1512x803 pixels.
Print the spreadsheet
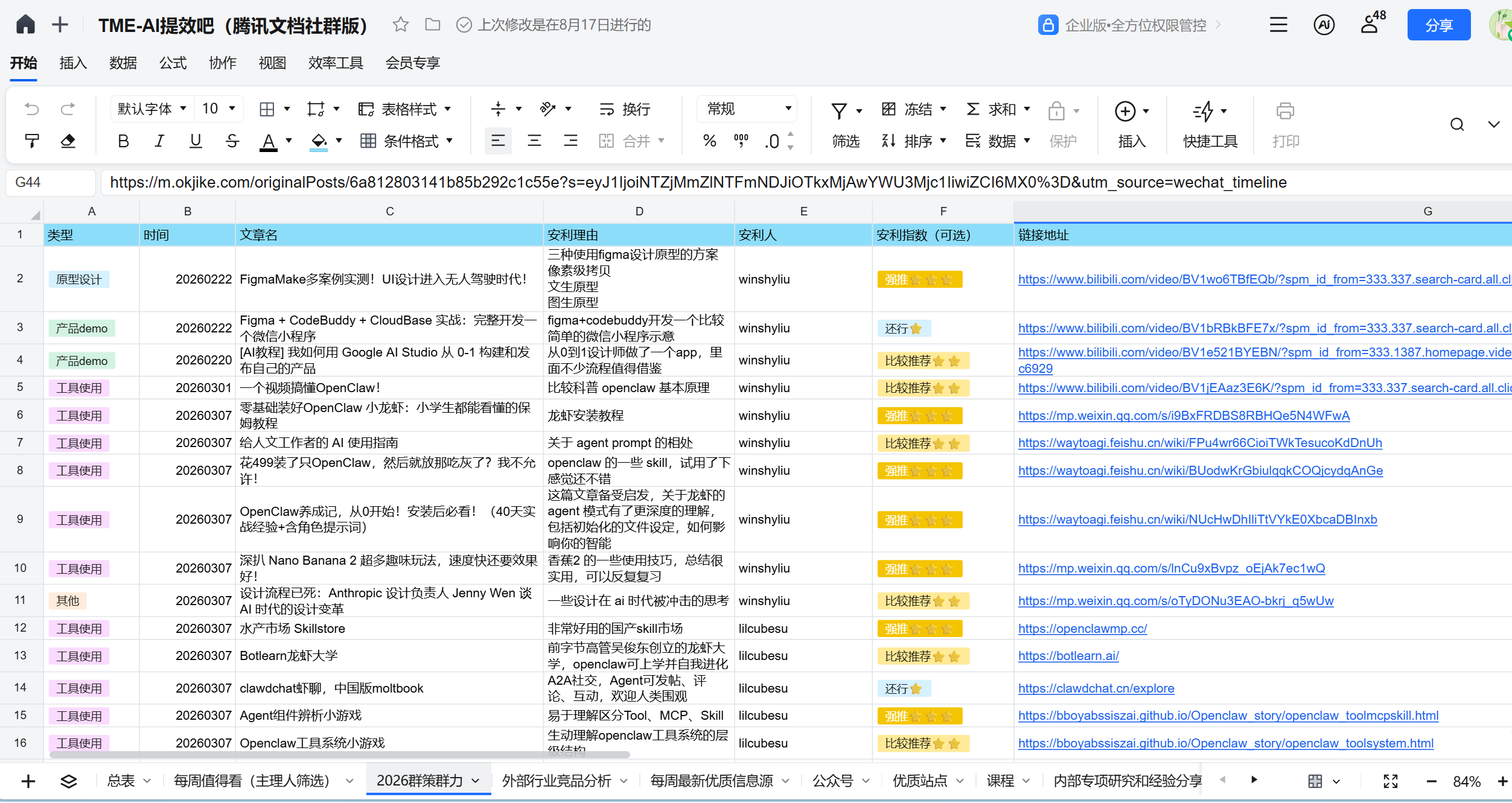[1285, 125]
